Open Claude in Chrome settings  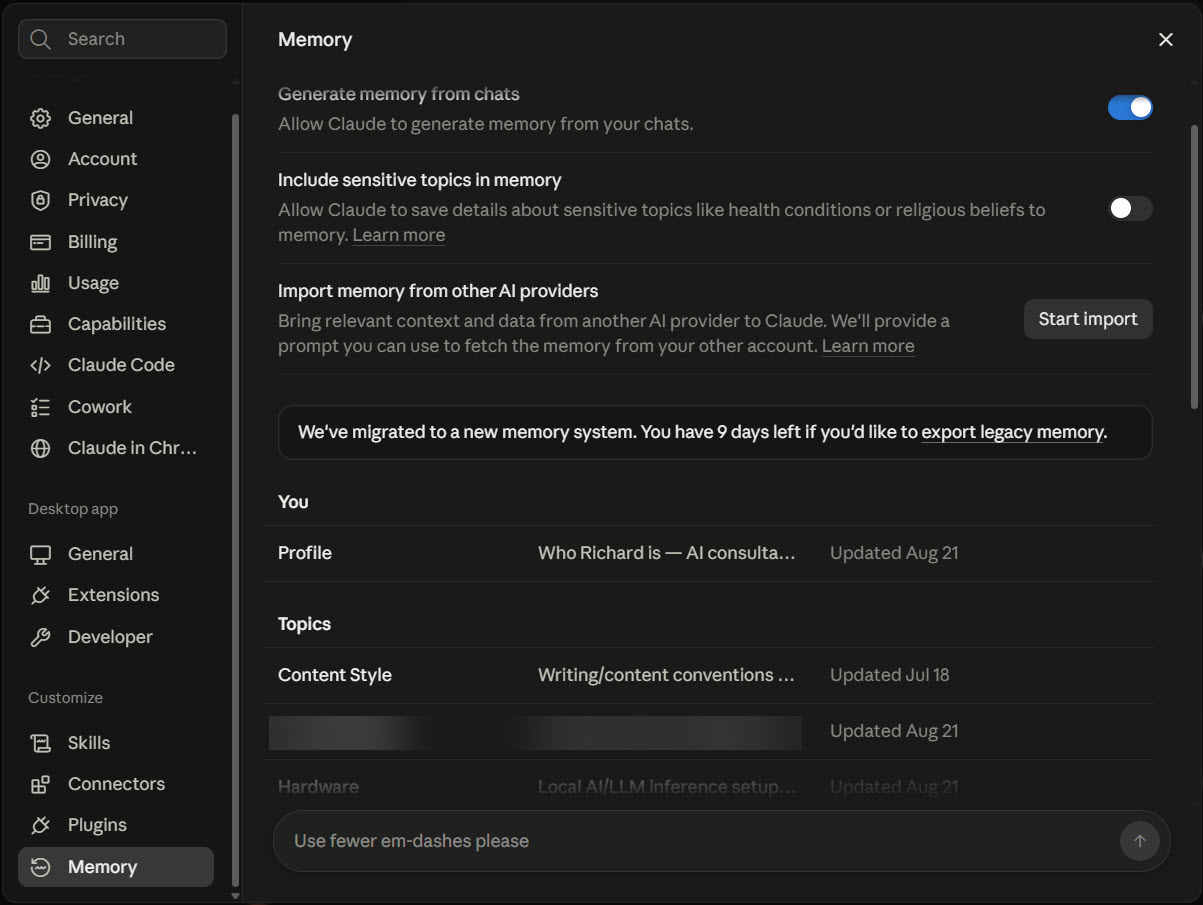click(x=116, y=448)
